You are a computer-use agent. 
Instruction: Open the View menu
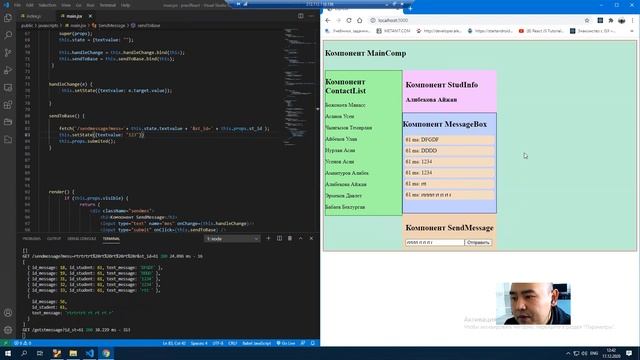pos(66,5)
